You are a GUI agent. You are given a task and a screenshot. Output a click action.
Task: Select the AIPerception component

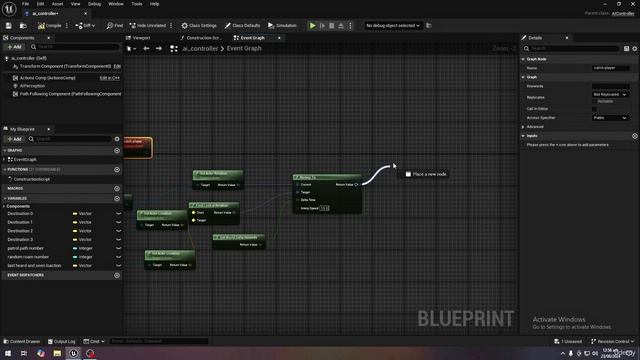click(x=32, y=86)
